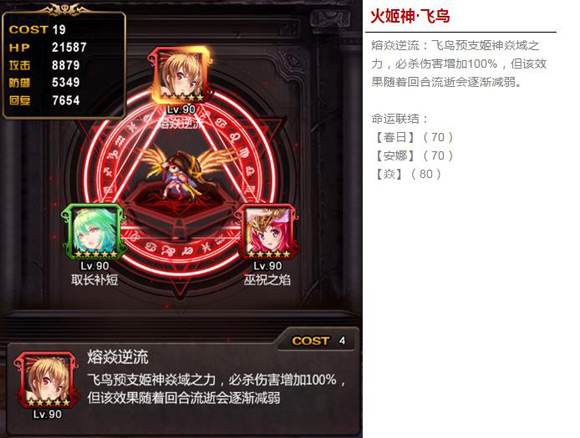Click the HP 21587 stat row

(x=48, y=47)
